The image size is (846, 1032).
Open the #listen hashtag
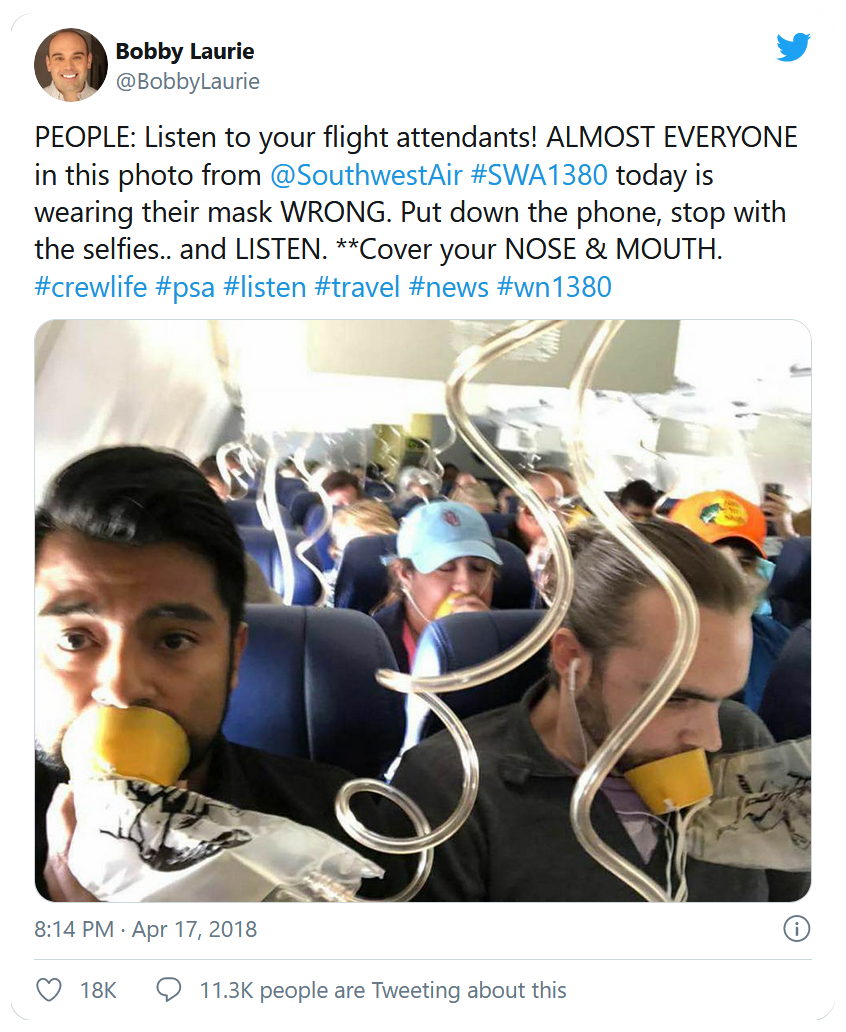pyautogui.click(x=264, y=287)
